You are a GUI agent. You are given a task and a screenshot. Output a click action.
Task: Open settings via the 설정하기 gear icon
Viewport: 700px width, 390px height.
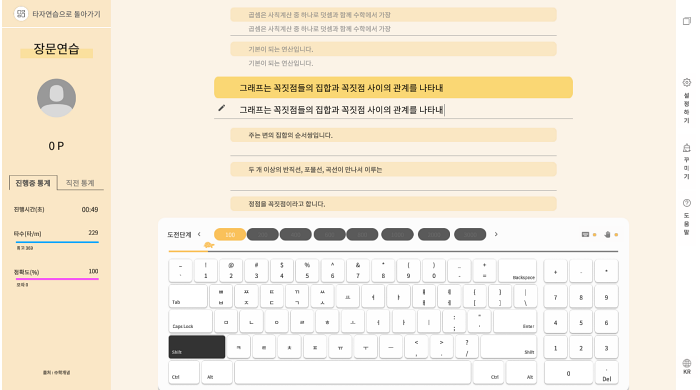[x=687, y=83]
